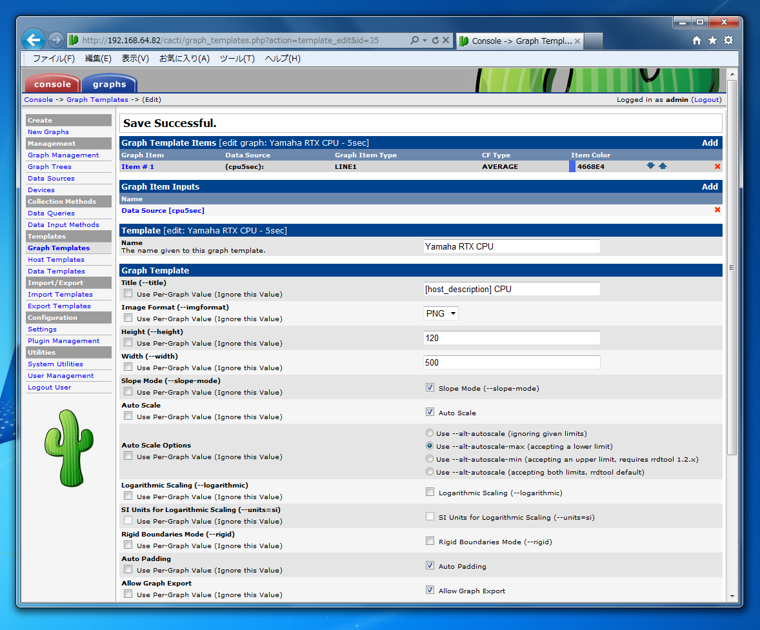Click the refresh icon in address bar

click(435, 40)
